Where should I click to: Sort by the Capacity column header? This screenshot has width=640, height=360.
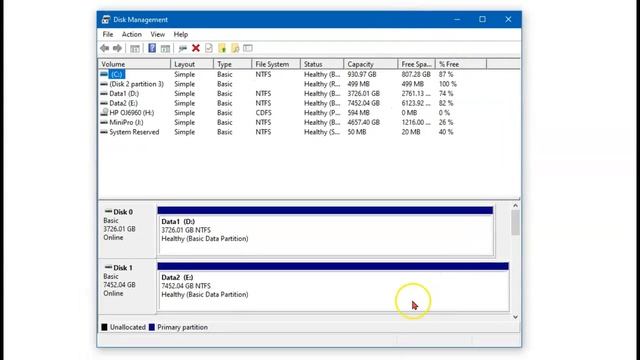[x=371, y=64]
